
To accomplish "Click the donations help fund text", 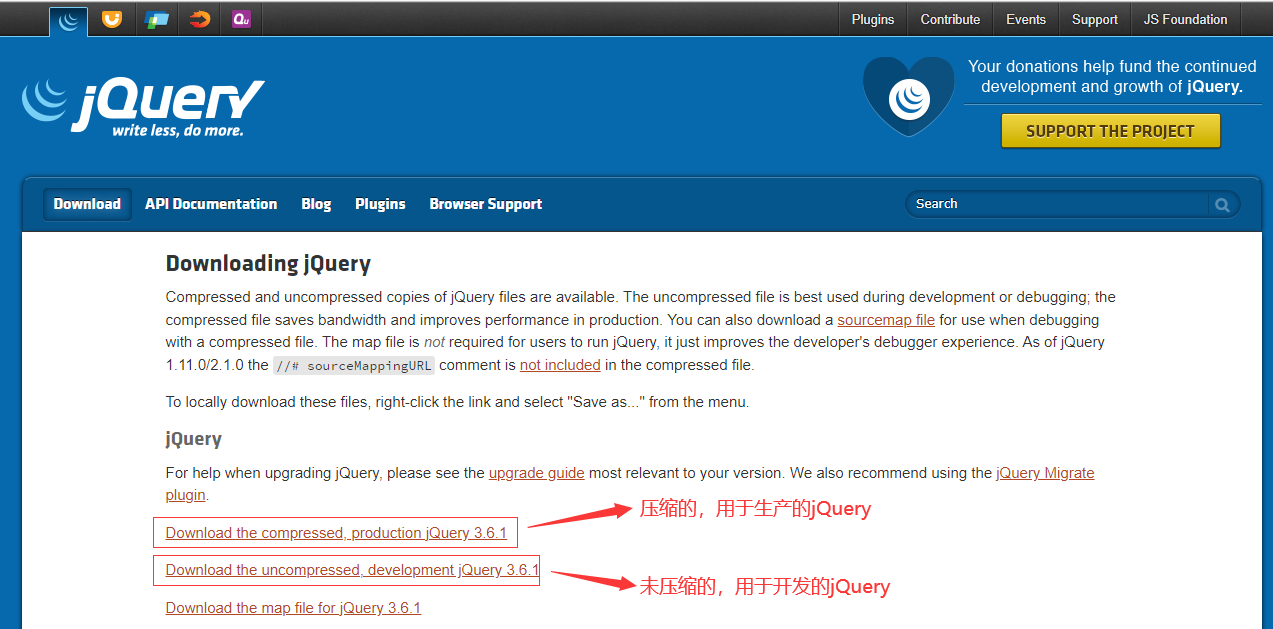I will pyautogui.click(x=1112, y=76).
